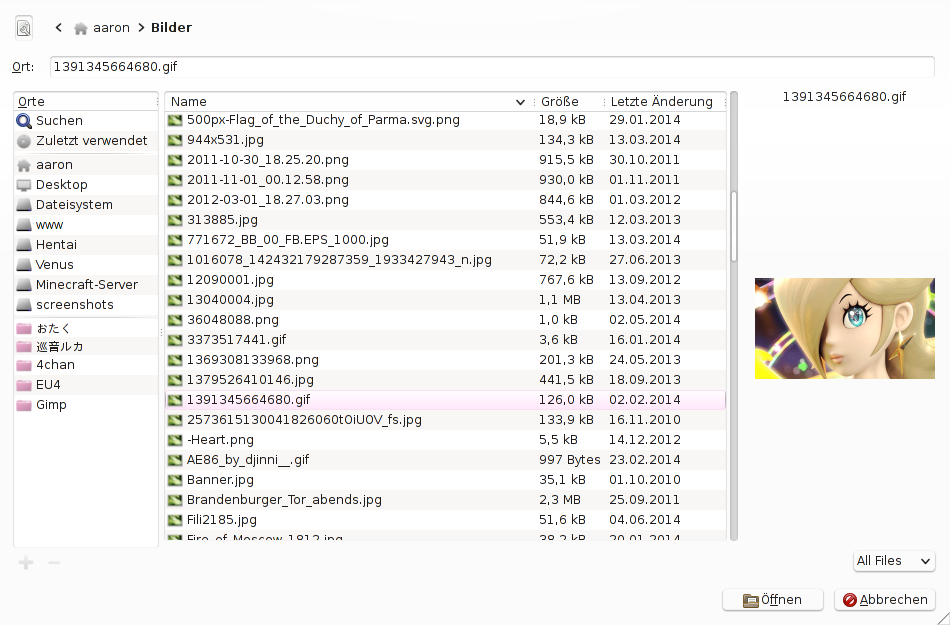Image resolution: width=950 pixels, height=625 pixels.
Task: Select 257361513004182606 0tOiU0V_fs.jpg file
Action: click(x=445, y=420)
